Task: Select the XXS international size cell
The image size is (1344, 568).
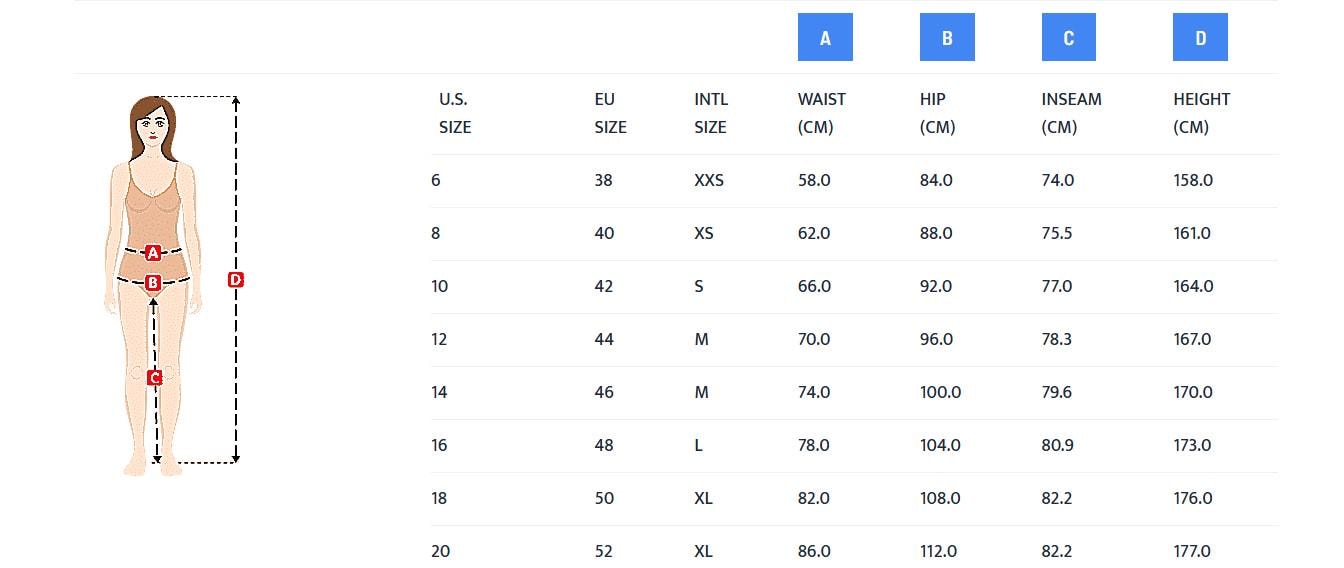Action: (709, 181)
